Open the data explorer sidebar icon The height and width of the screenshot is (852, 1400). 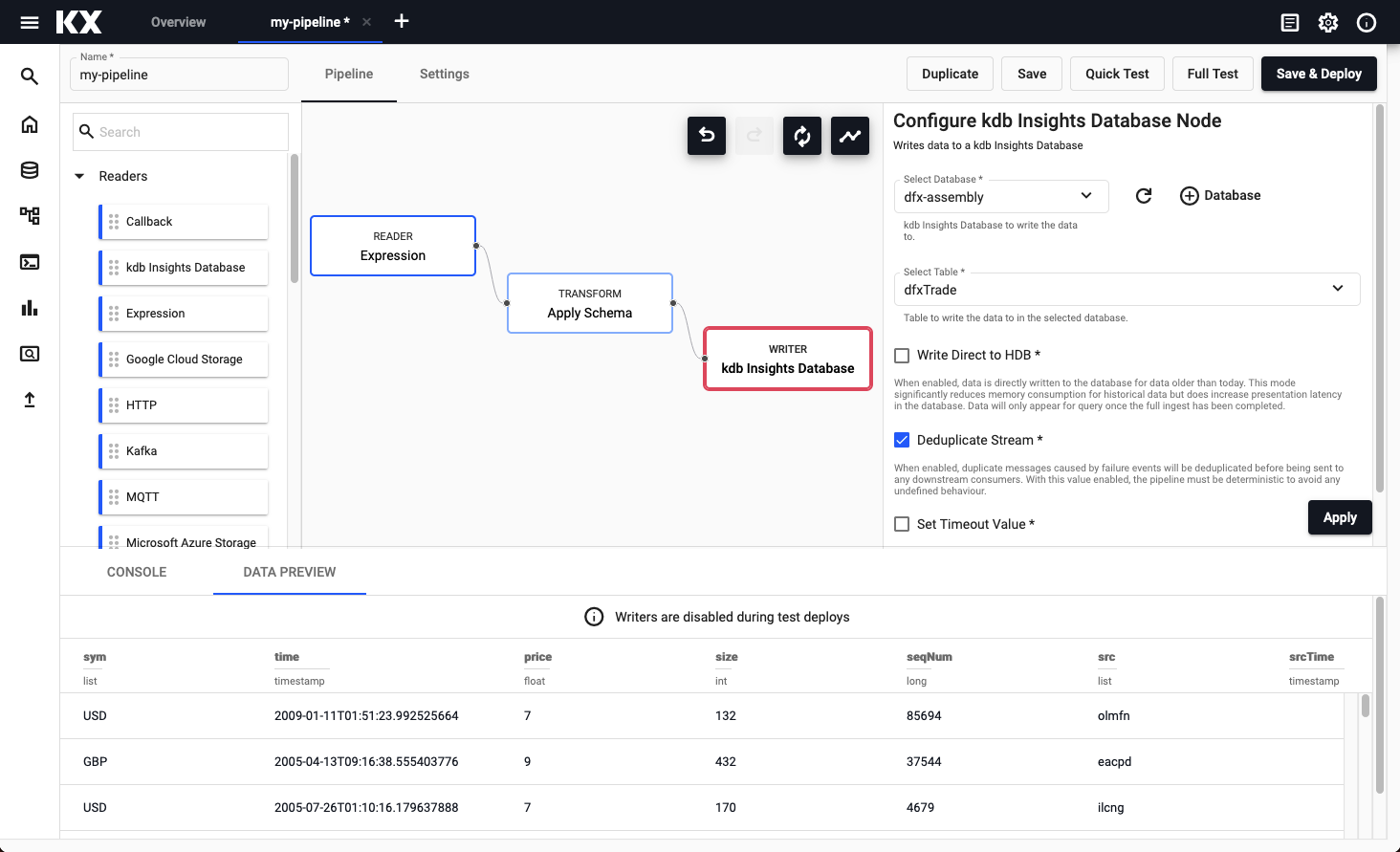[30, 354]
